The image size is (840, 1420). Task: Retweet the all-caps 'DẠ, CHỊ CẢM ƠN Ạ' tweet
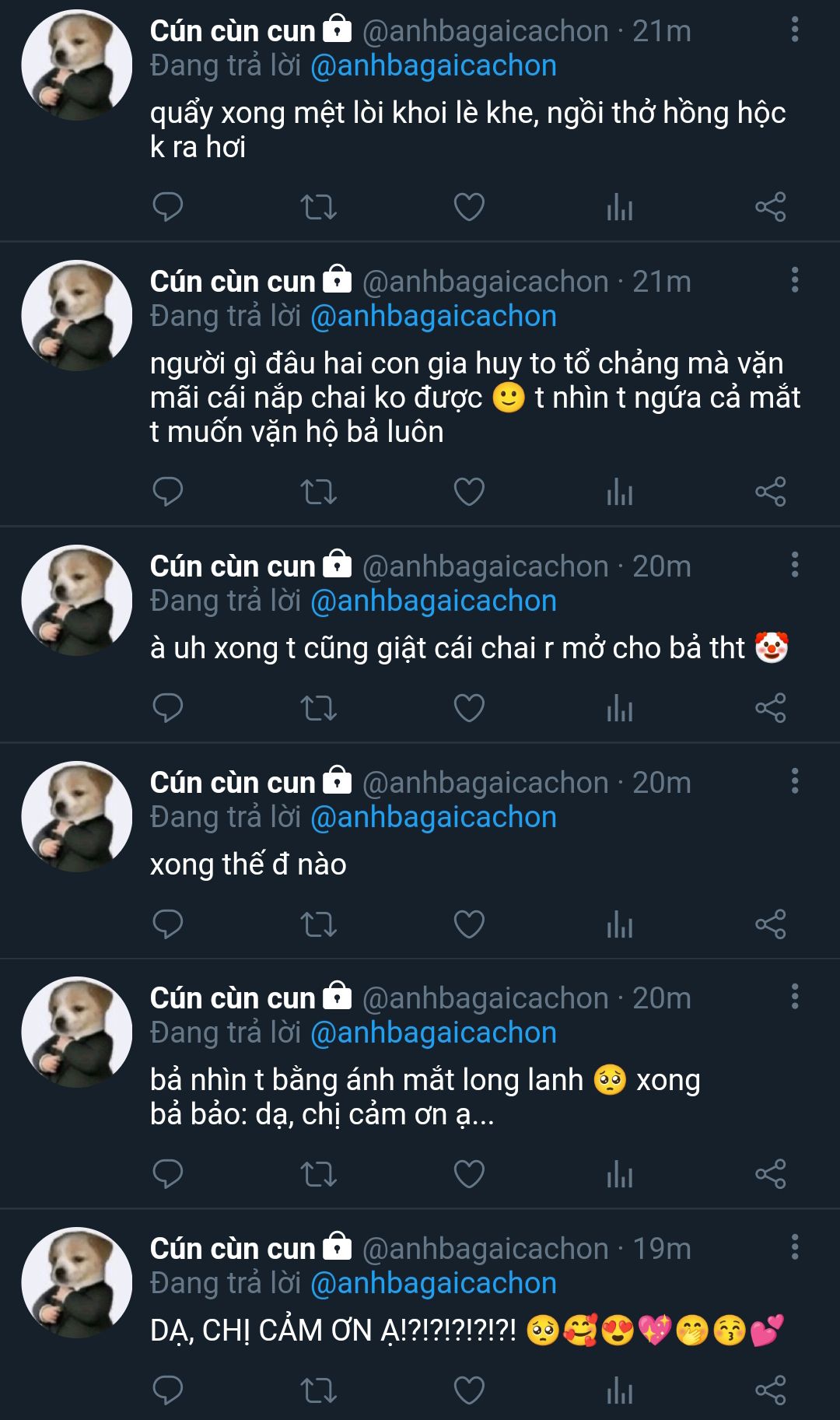318,1390
